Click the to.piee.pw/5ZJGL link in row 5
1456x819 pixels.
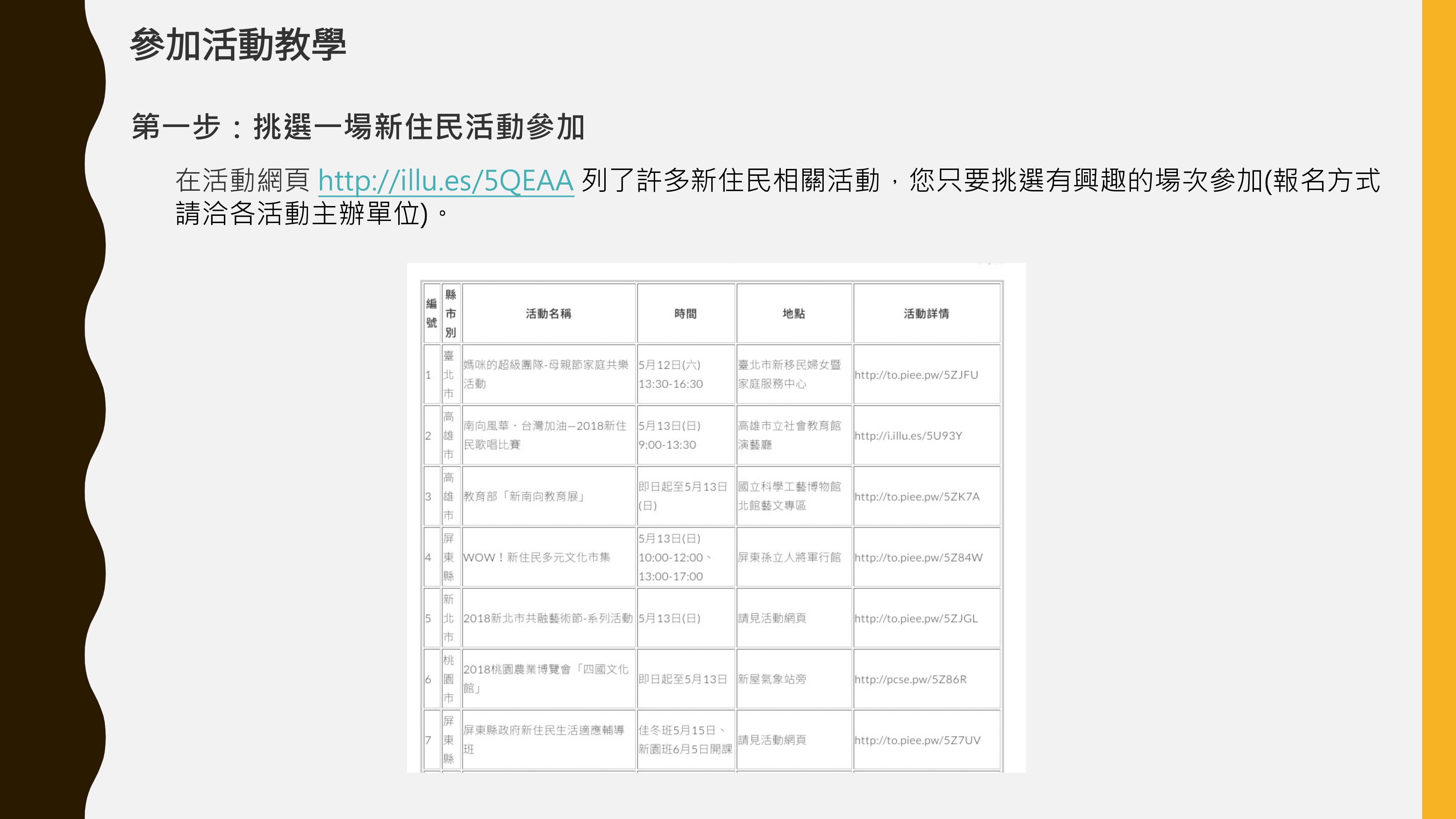(x=916, y=618)
